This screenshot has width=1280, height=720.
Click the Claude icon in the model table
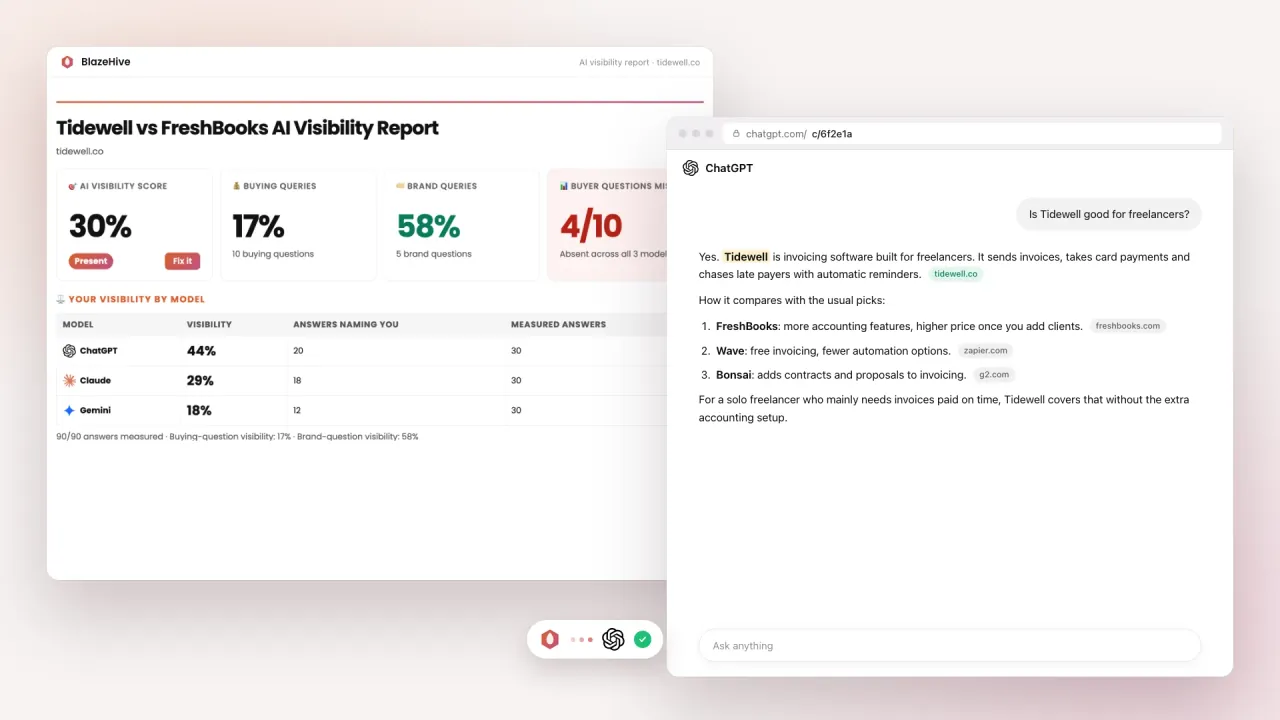pos(69,381)
